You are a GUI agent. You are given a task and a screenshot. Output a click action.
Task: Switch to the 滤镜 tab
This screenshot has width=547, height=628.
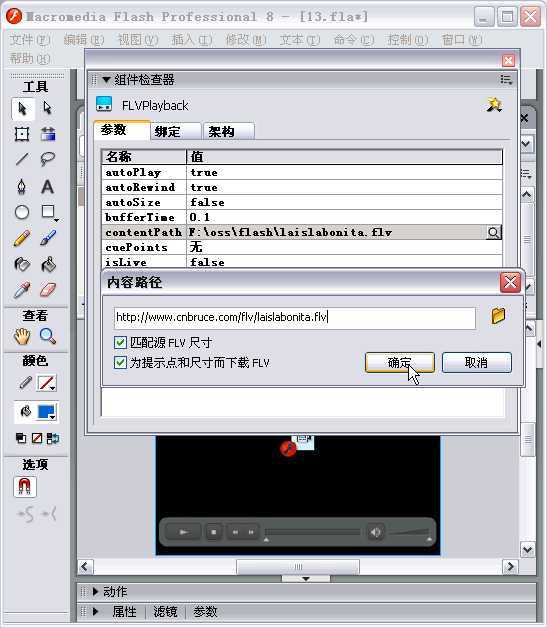165,612
